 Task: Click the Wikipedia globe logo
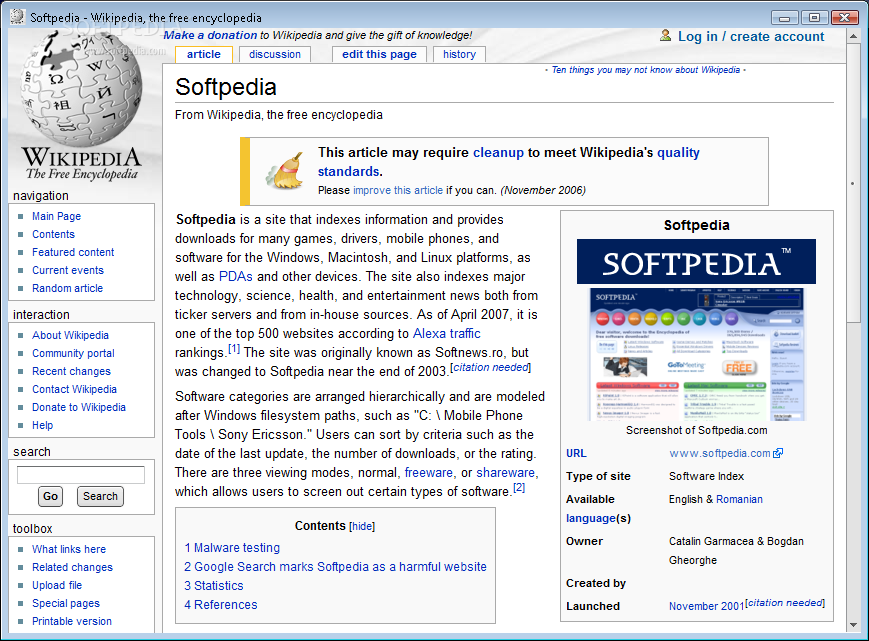(81, 87)
